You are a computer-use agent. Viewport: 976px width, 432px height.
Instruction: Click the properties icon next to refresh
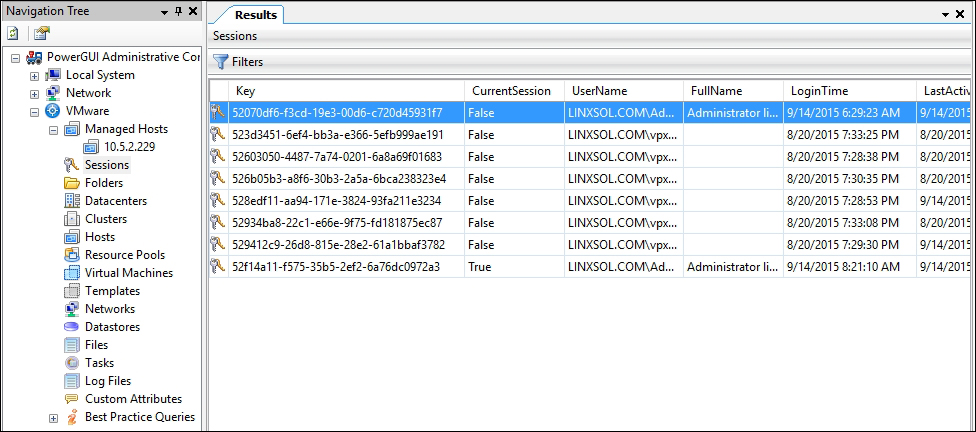point(42,34)
